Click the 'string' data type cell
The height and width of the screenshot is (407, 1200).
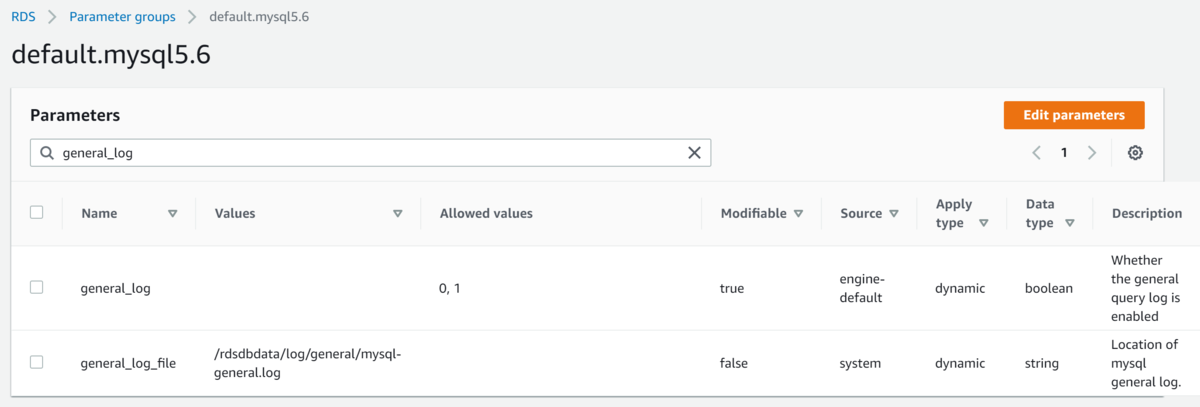click(x=1042, y=363)
